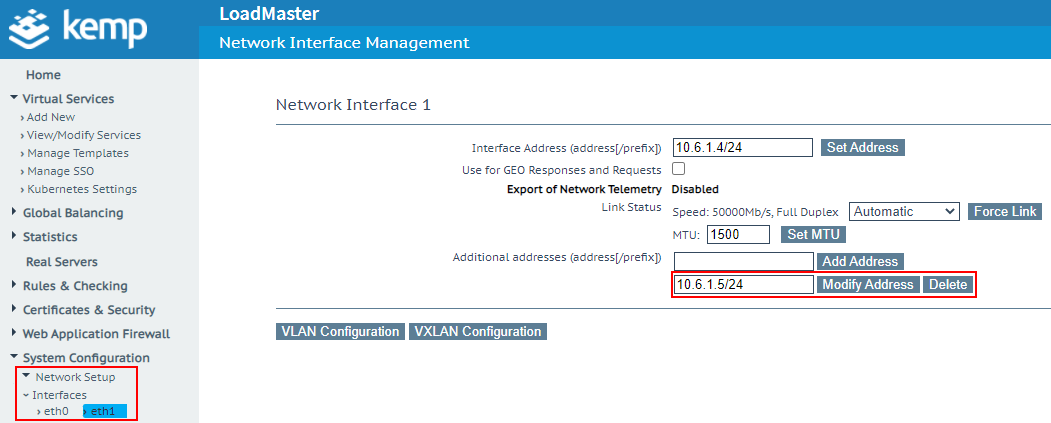Open the Real Servers page

tap(62, 262)
